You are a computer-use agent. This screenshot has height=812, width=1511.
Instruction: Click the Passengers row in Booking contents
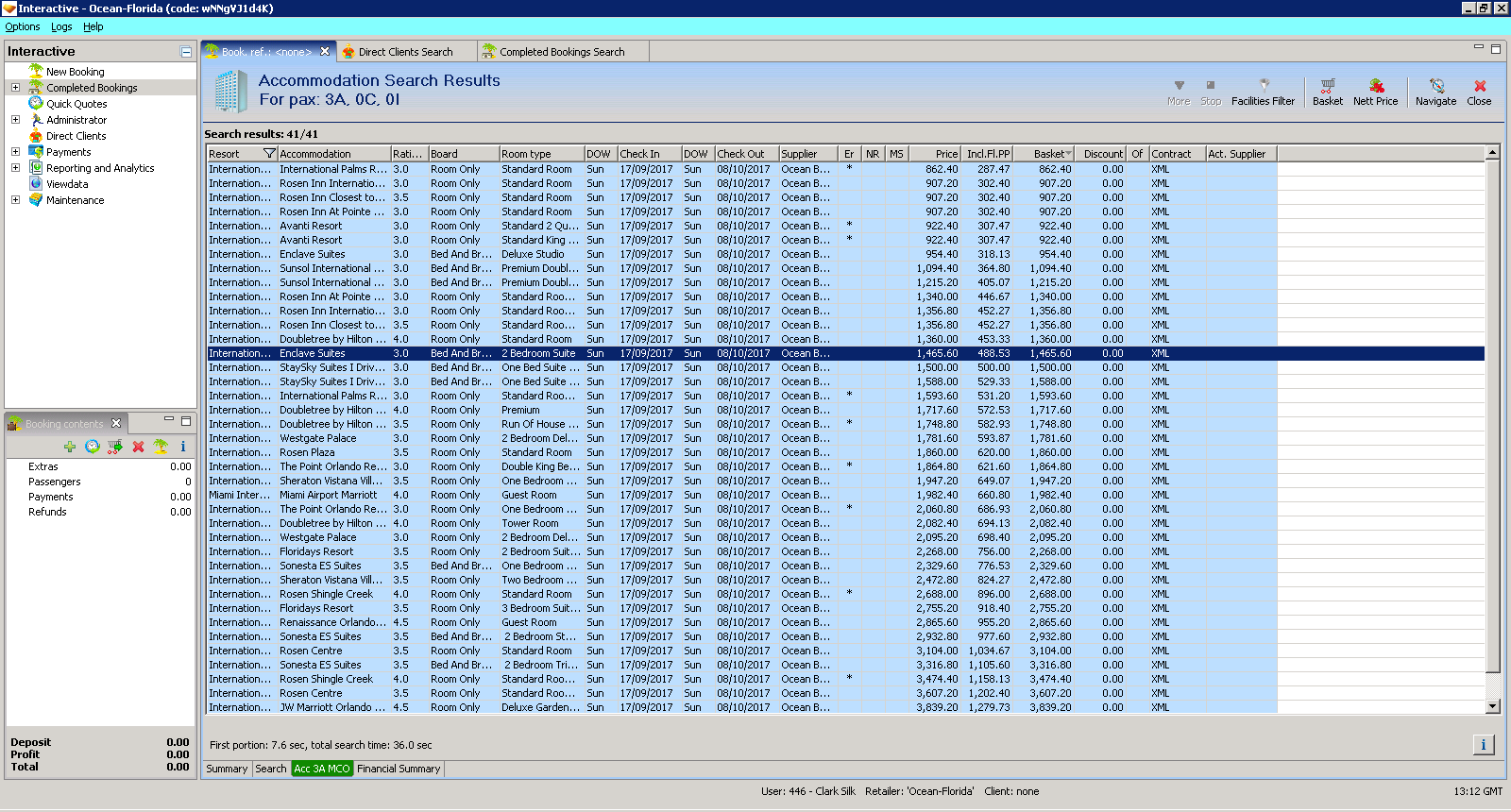tap(100, 482)
